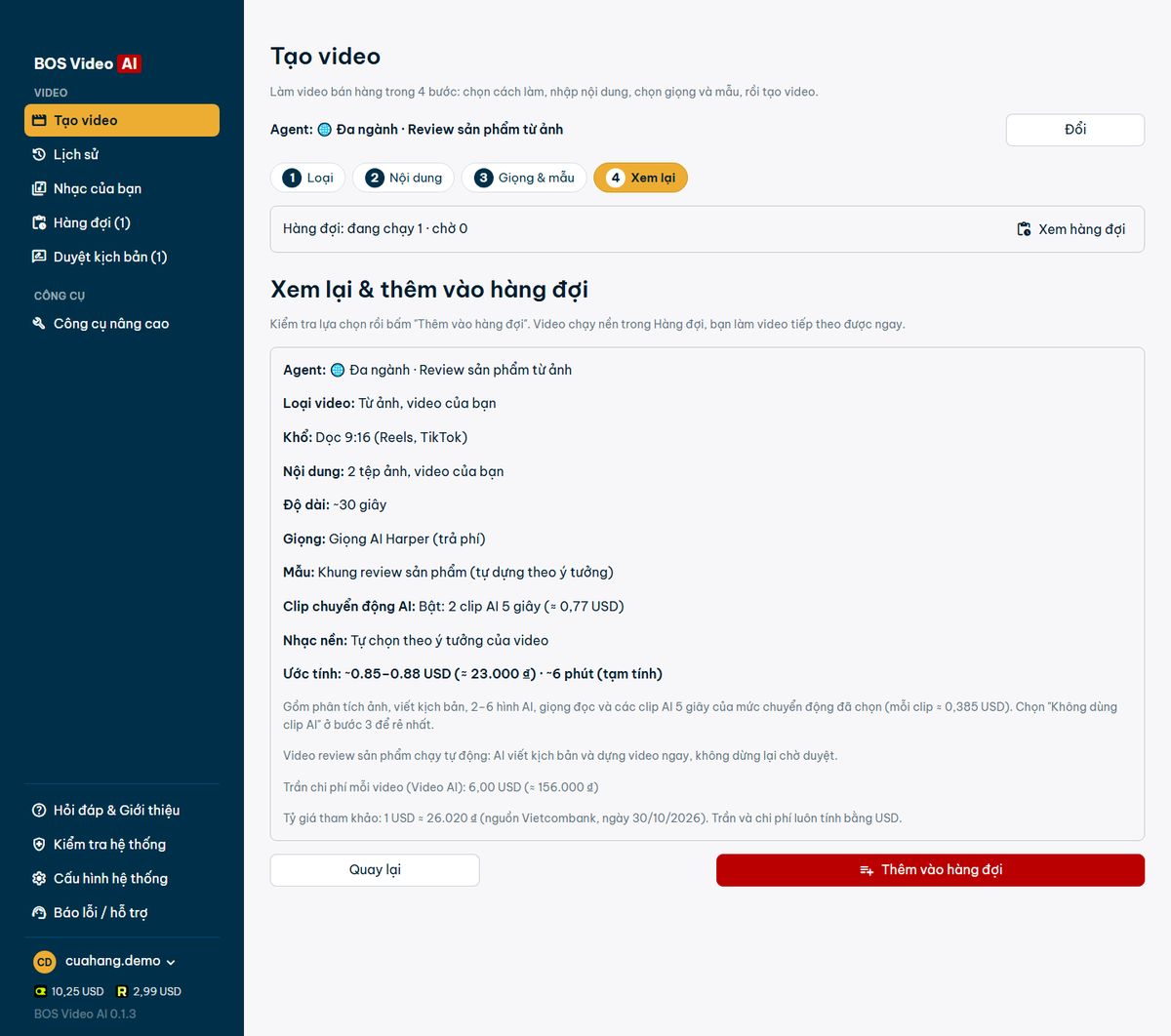Open Hỏi đáp & Giới thiệu
The image size is (1171, 1036).
[122, 810]
